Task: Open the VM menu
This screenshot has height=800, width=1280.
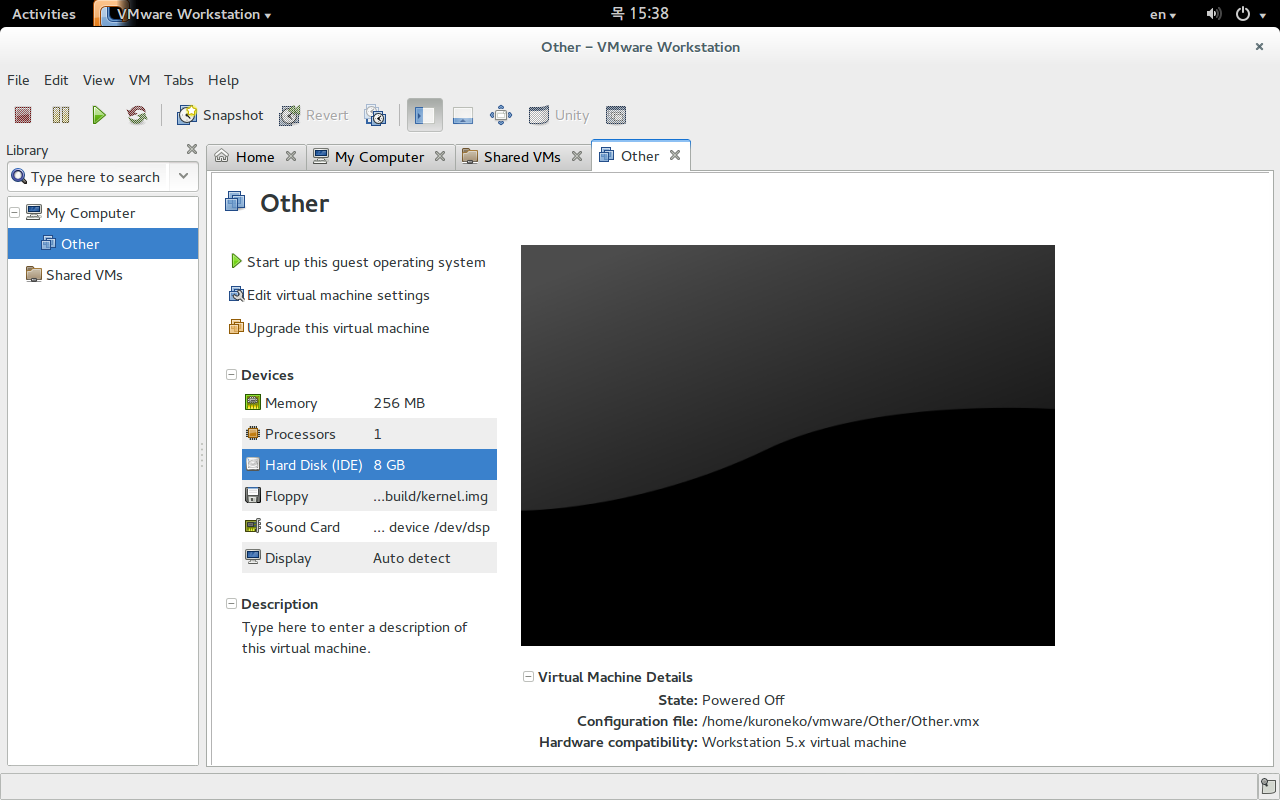Action: (x=139, y=80)
